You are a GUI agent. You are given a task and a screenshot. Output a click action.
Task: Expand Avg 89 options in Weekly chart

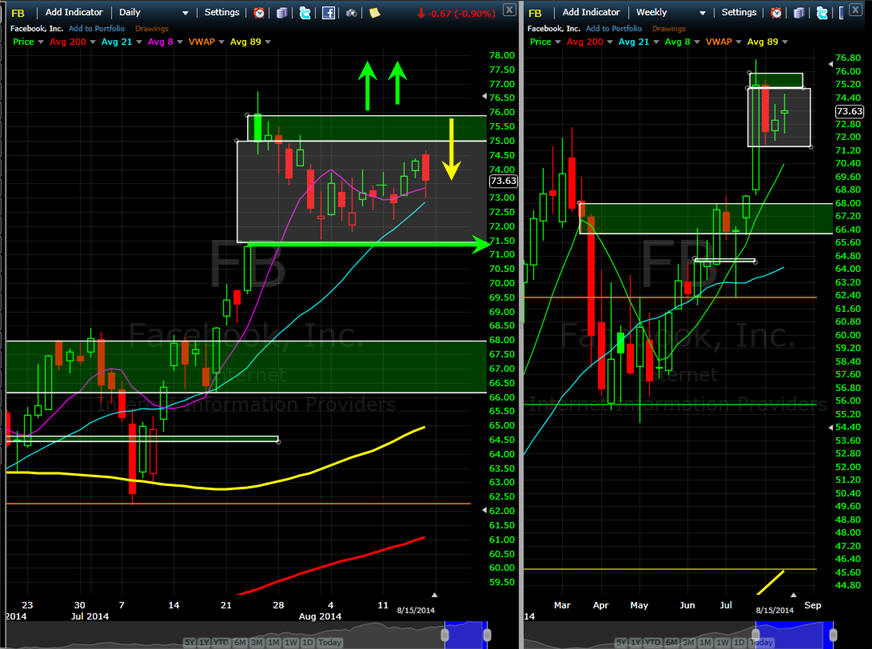pos(785,42)
